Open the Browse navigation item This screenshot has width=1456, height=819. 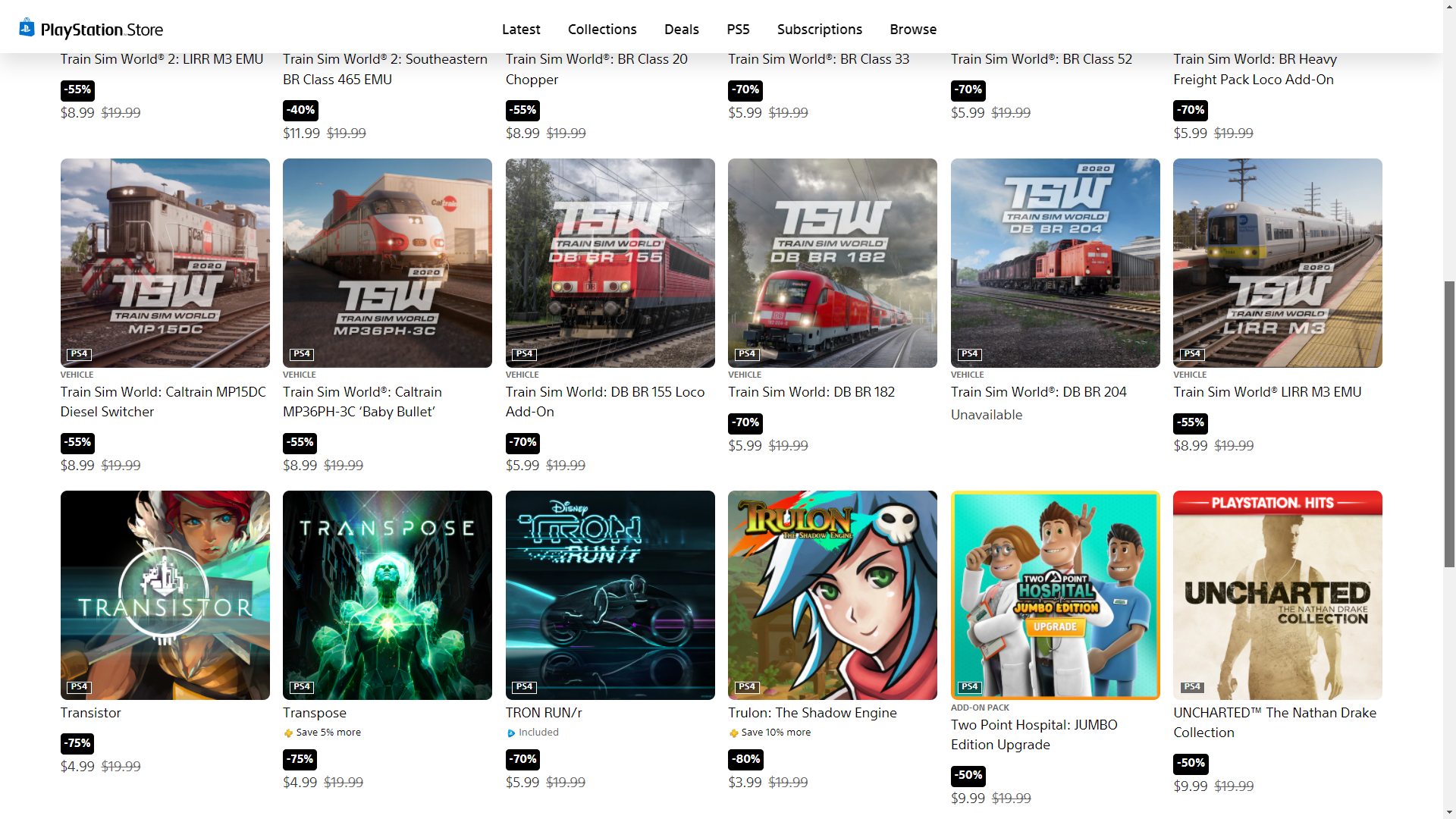(x=913, y=29)
